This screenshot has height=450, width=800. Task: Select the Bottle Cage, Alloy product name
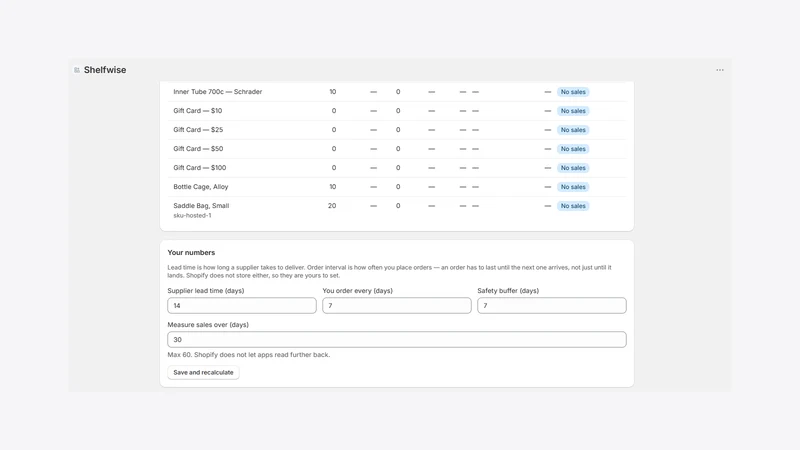pyautogui.click(x=201, y=187)
